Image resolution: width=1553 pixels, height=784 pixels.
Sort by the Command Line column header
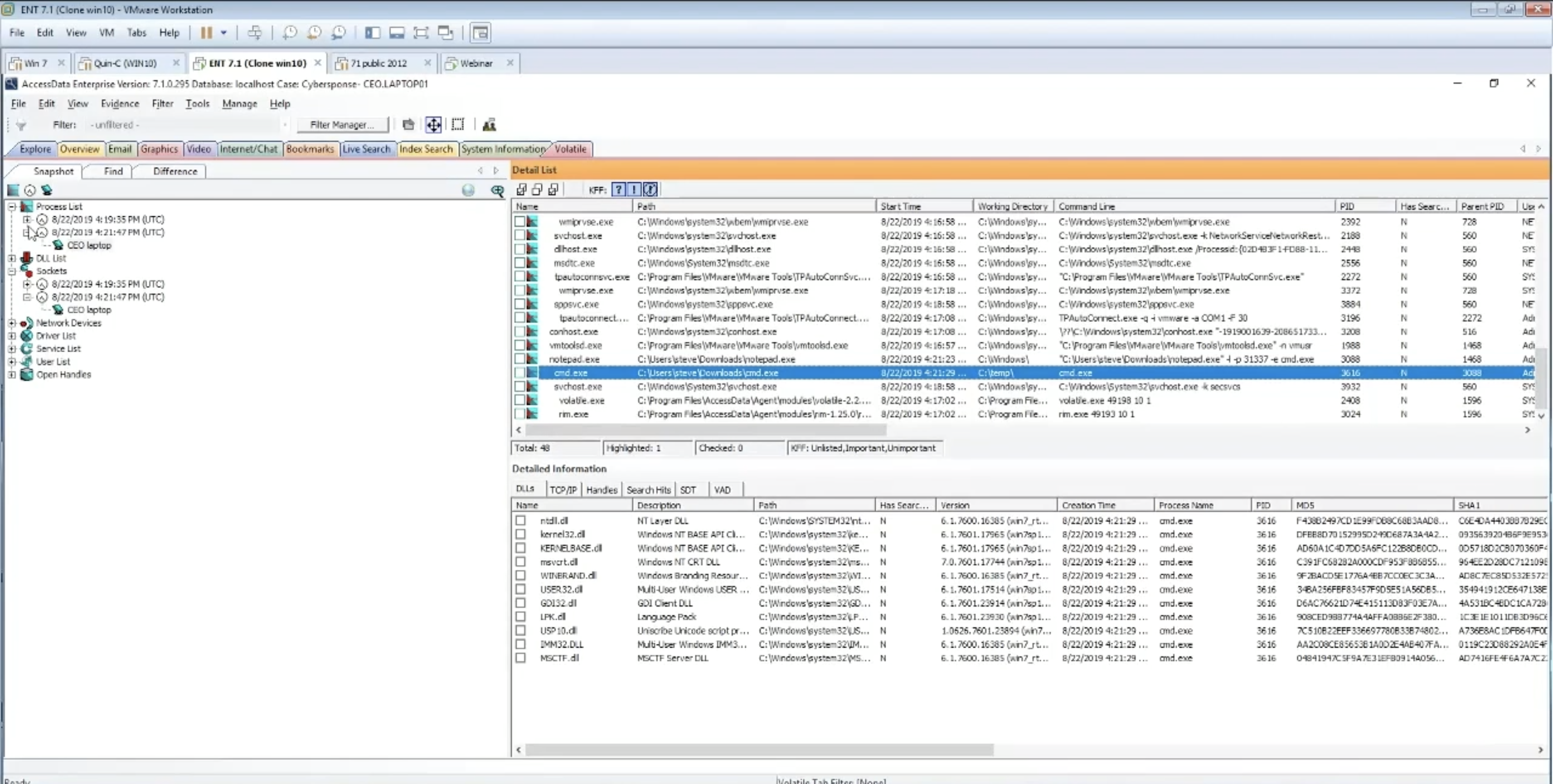1194,206
